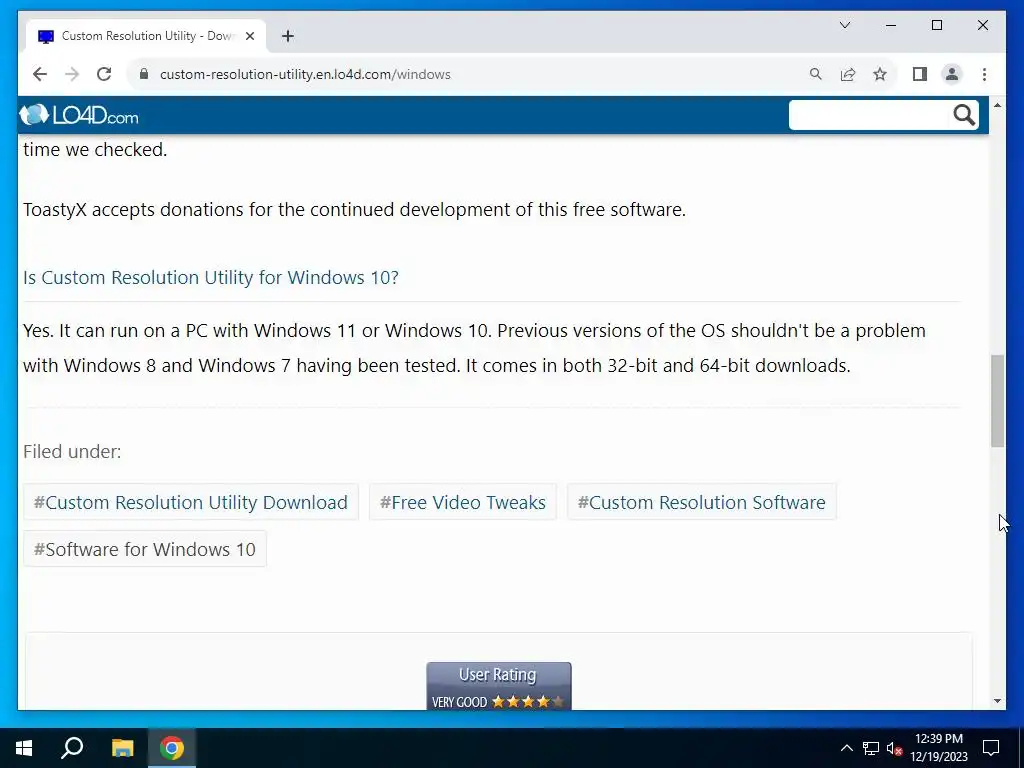Close the Custom Resolution Utility tab
Image resolution: width=1024 pixels, height=768 pixels.
click(x=249, y=36)
